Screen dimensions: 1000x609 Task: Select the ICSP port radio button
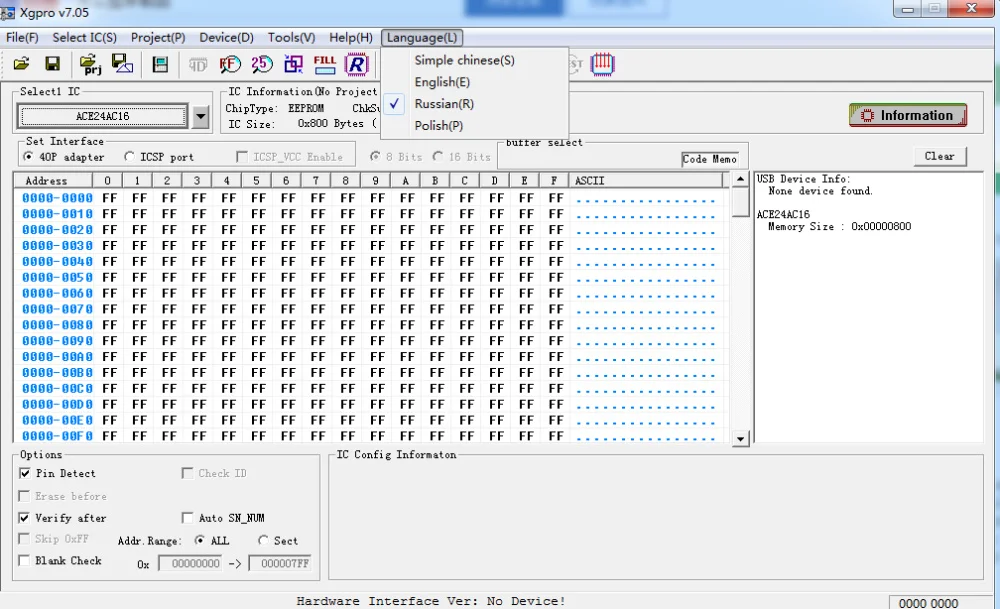(129, 156)
